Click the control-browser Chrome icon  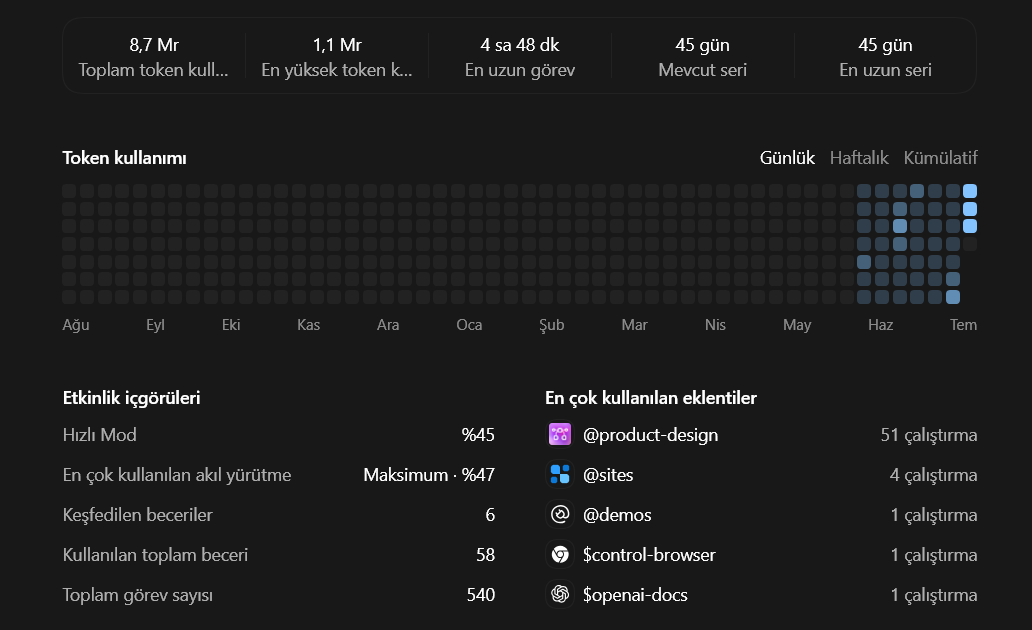pyautogui.click(x=560, y=555)
